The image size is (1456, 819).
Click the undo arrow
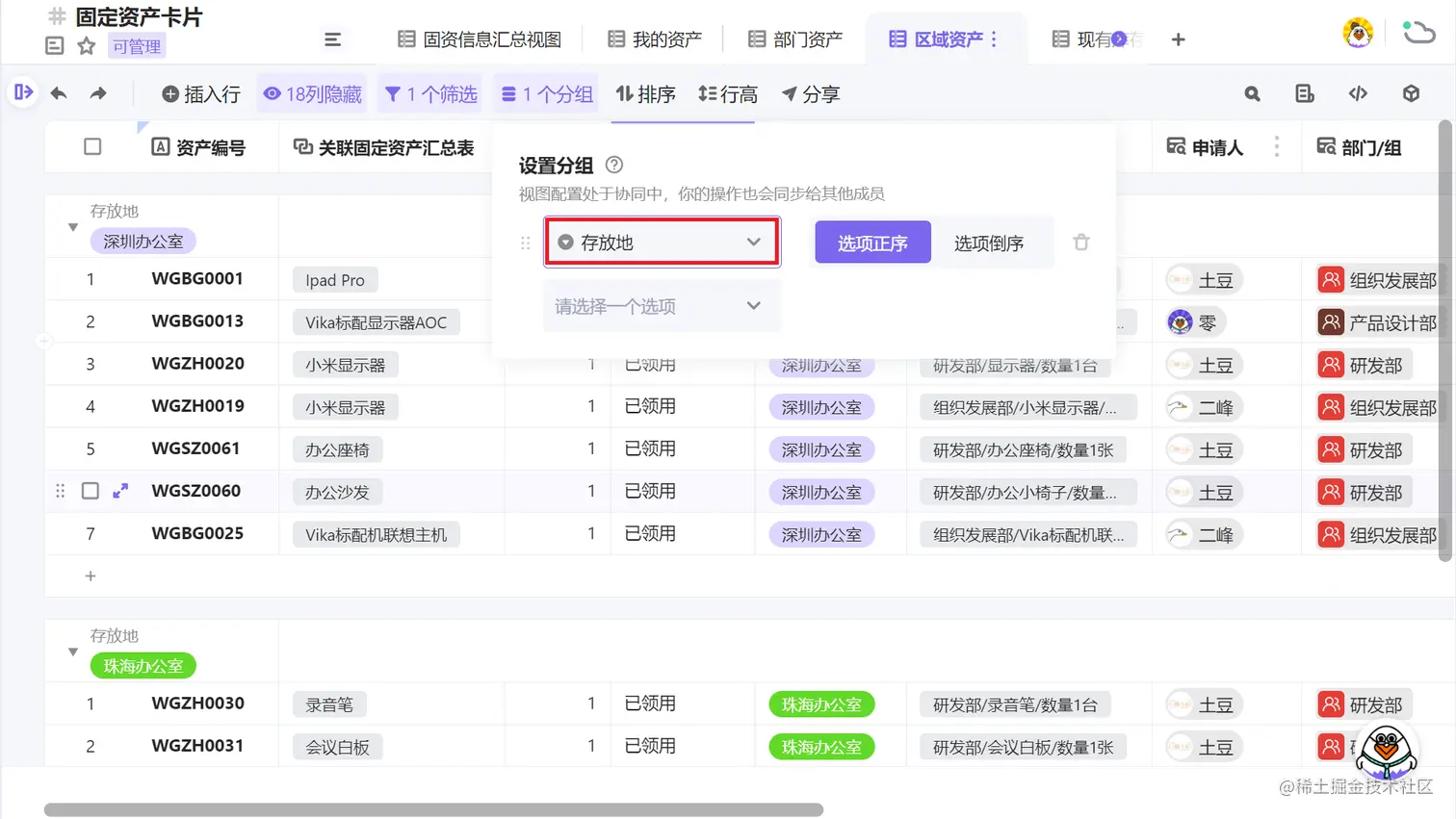pos(58,93)
